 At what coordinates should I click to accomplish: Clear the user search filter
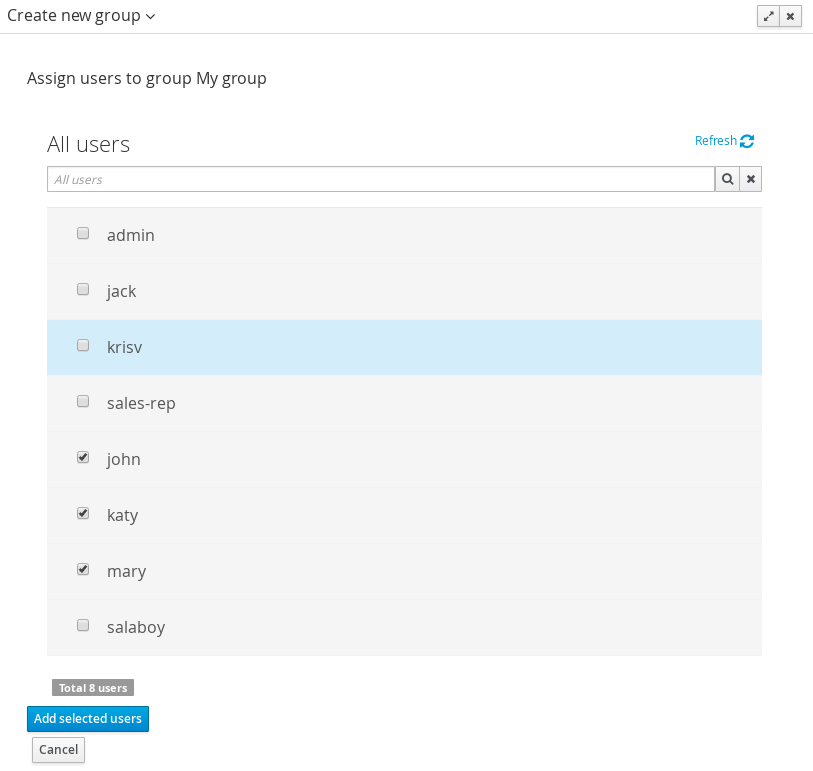coord(751,179)
